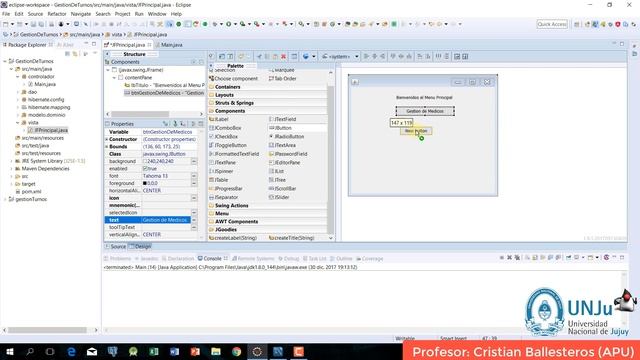Open background property editor button

[x=194, y=161]
